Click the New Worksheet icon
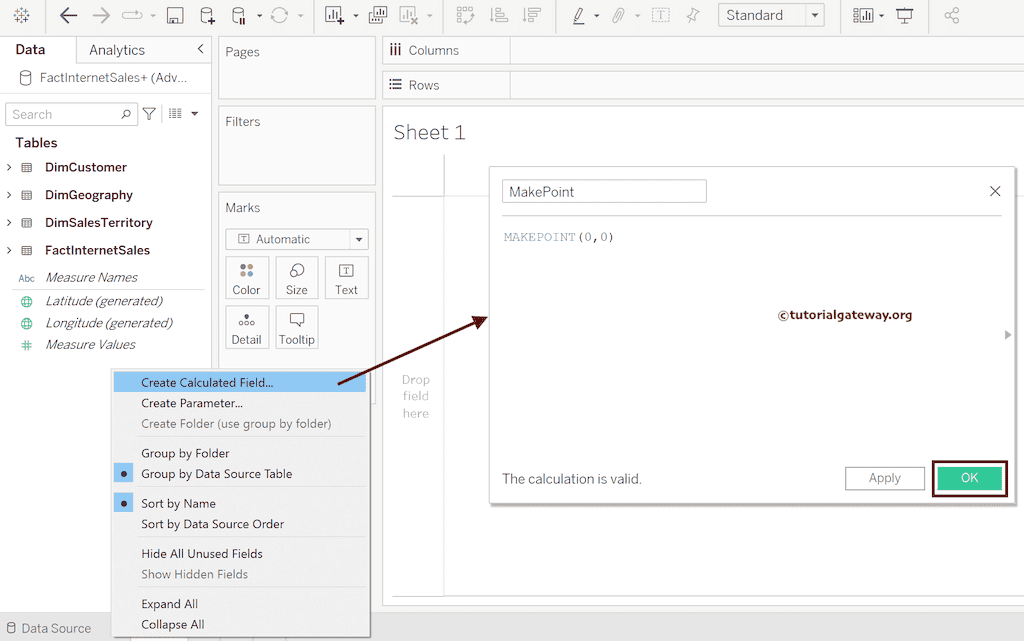The height and width of the screenshot is (641, 1024). pos(334,15)
